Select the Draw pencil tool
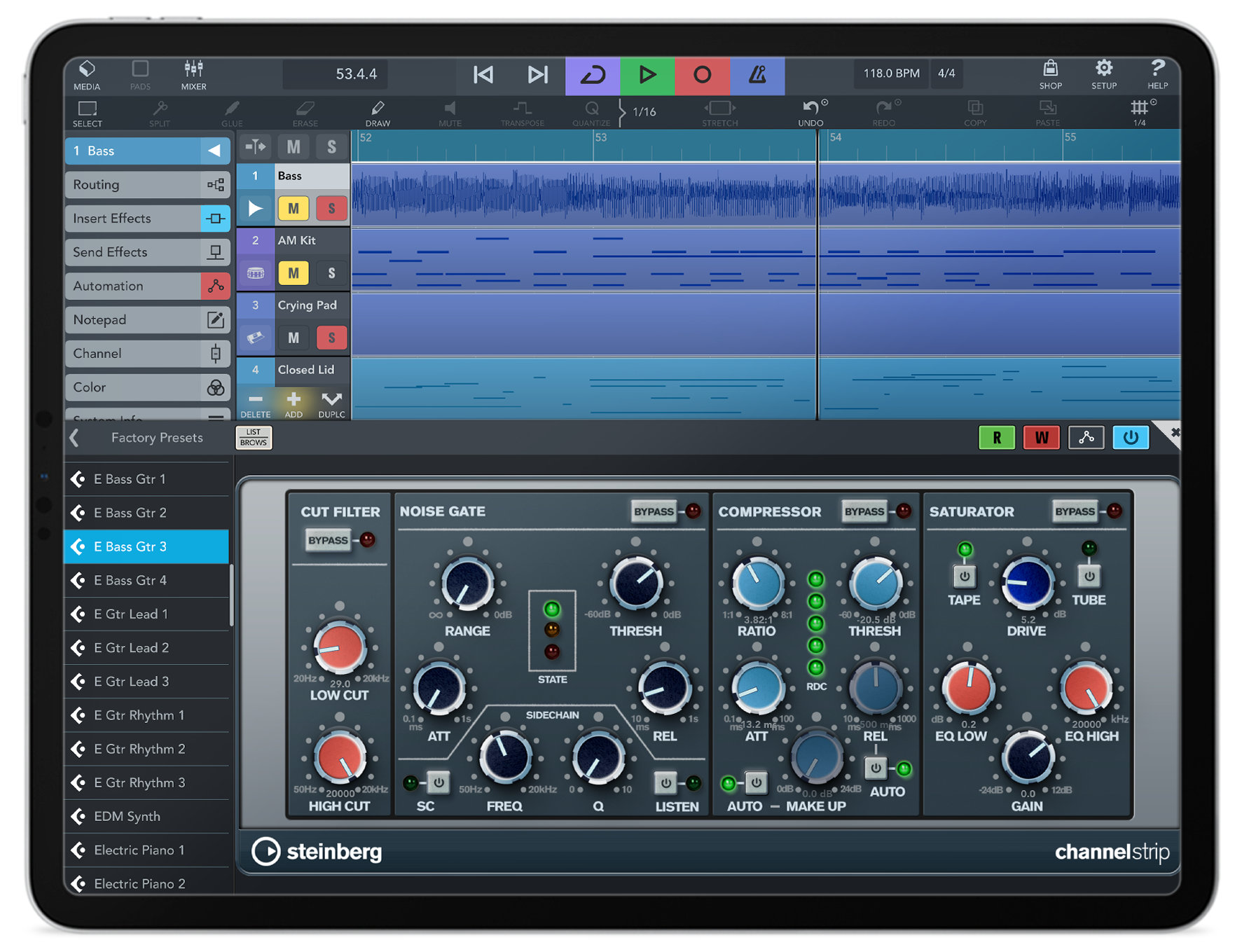The width and height of the screenshot is (1242, 952). [378, 112]
